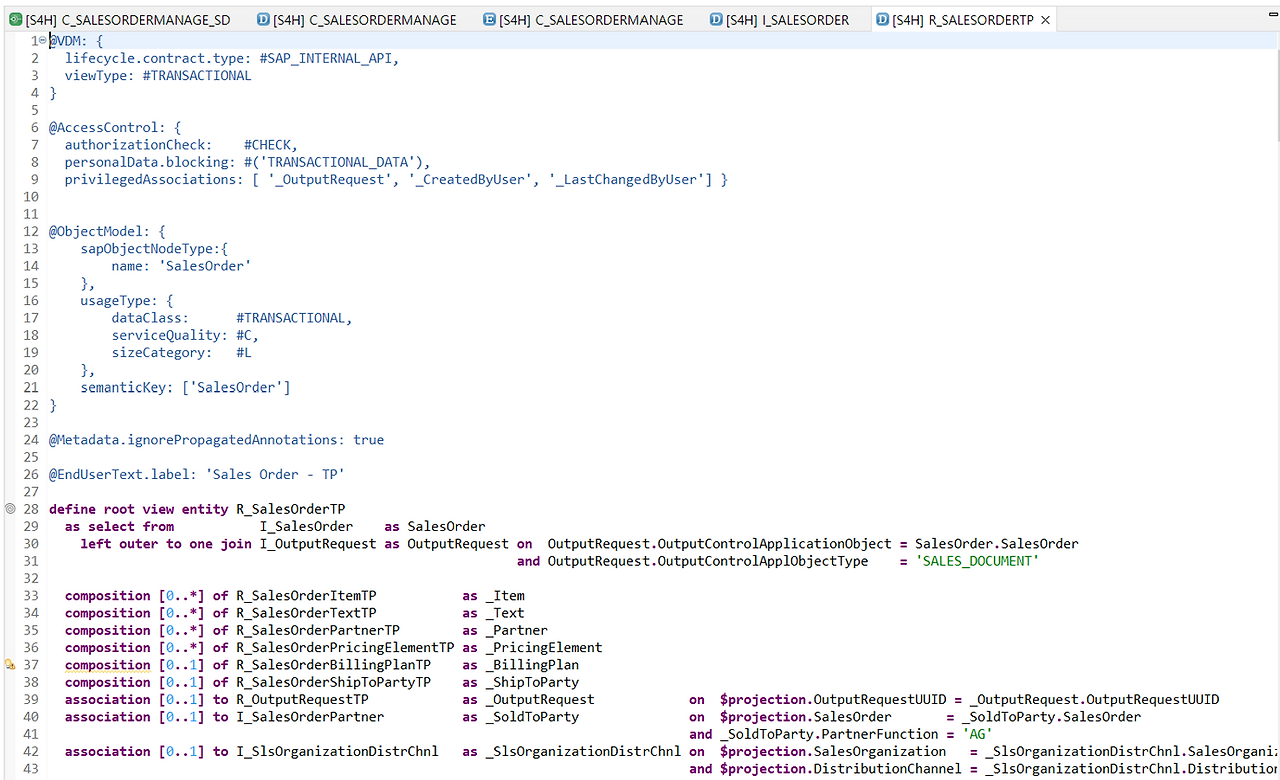Click #L after sizeCategory
1280x780 pixels.
pyautogui.click(x=244, y=353)
